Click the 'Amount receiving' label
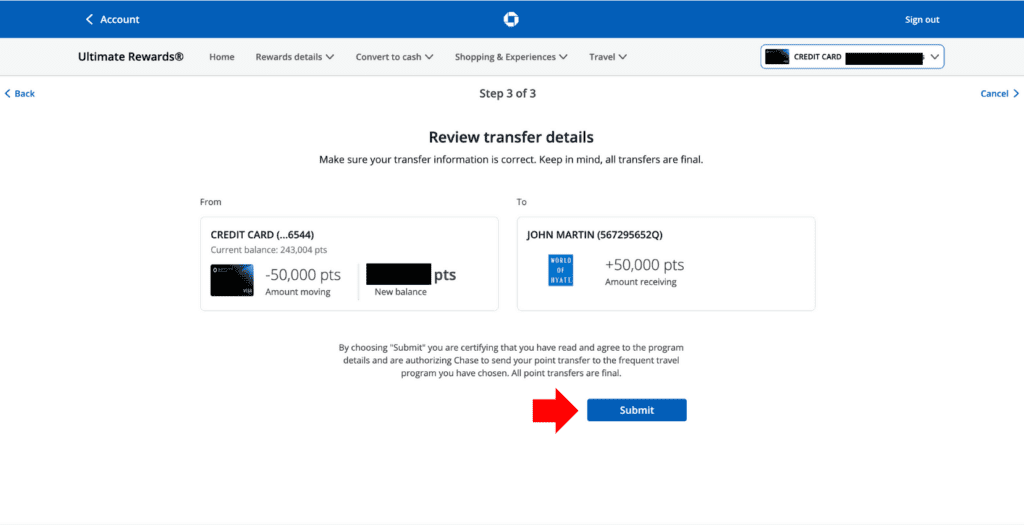This screenshot has height=525, width=1024. coord(641,282)
